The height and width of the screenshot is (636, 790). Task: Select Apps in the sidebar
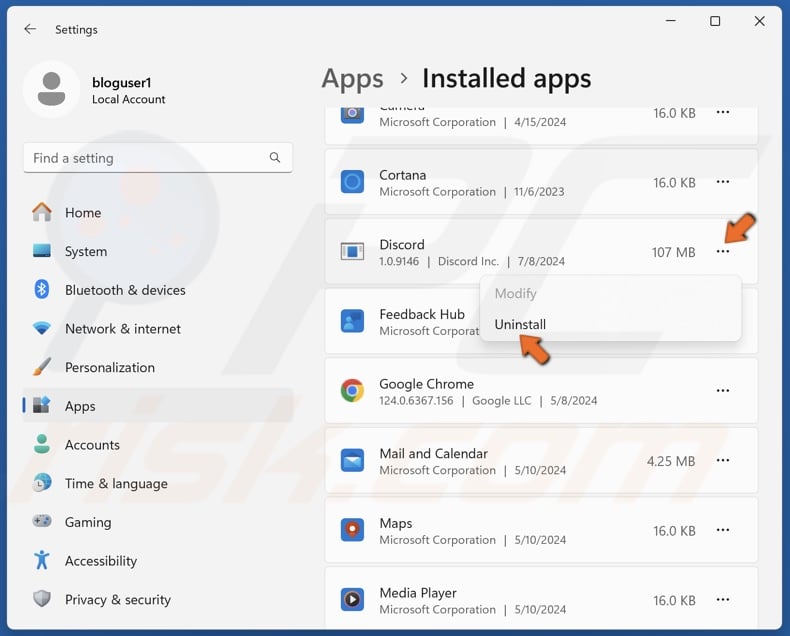tap(158, 406)
